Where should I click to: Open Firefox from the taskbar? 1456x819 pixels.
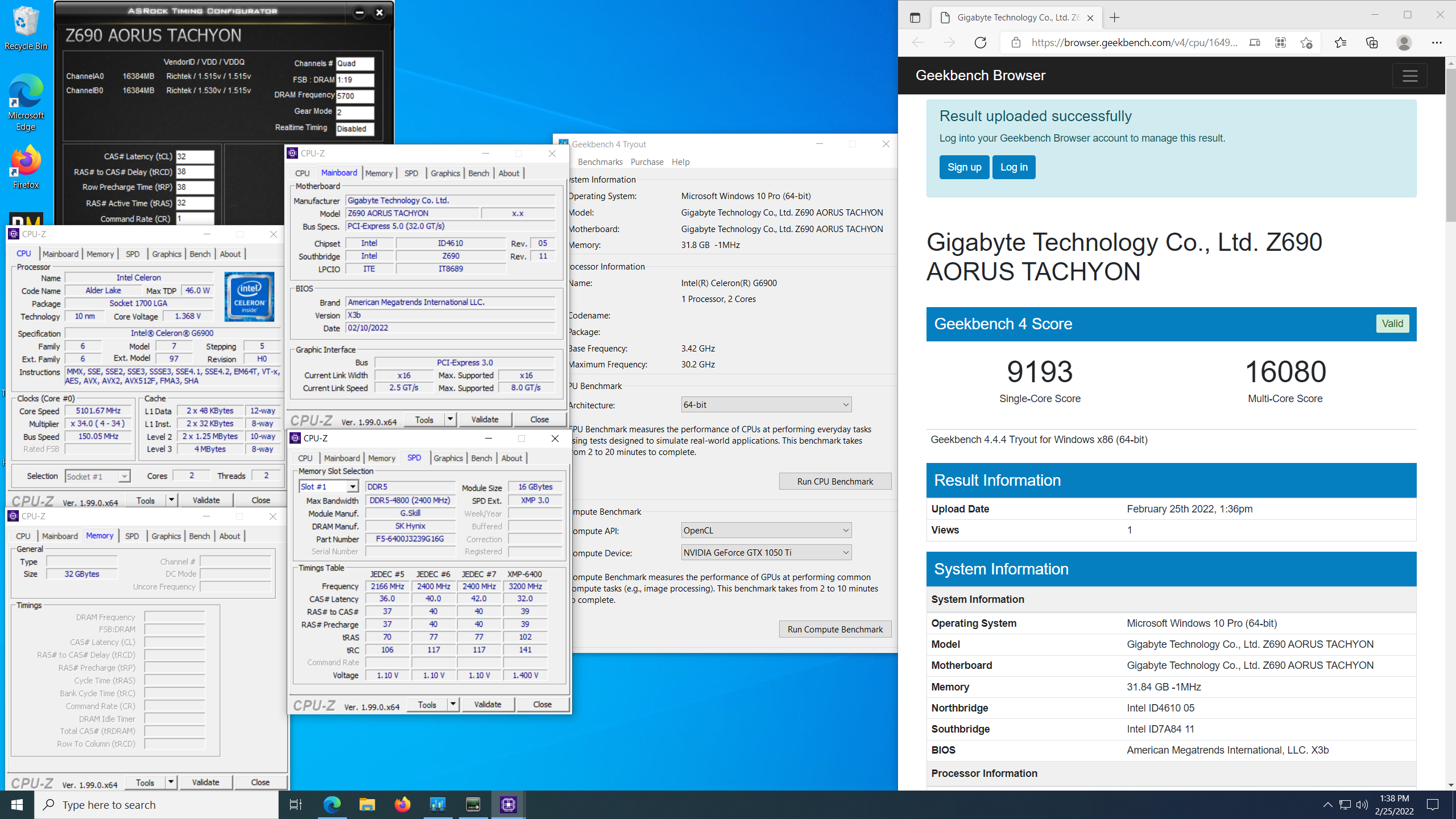click(402, 804)
